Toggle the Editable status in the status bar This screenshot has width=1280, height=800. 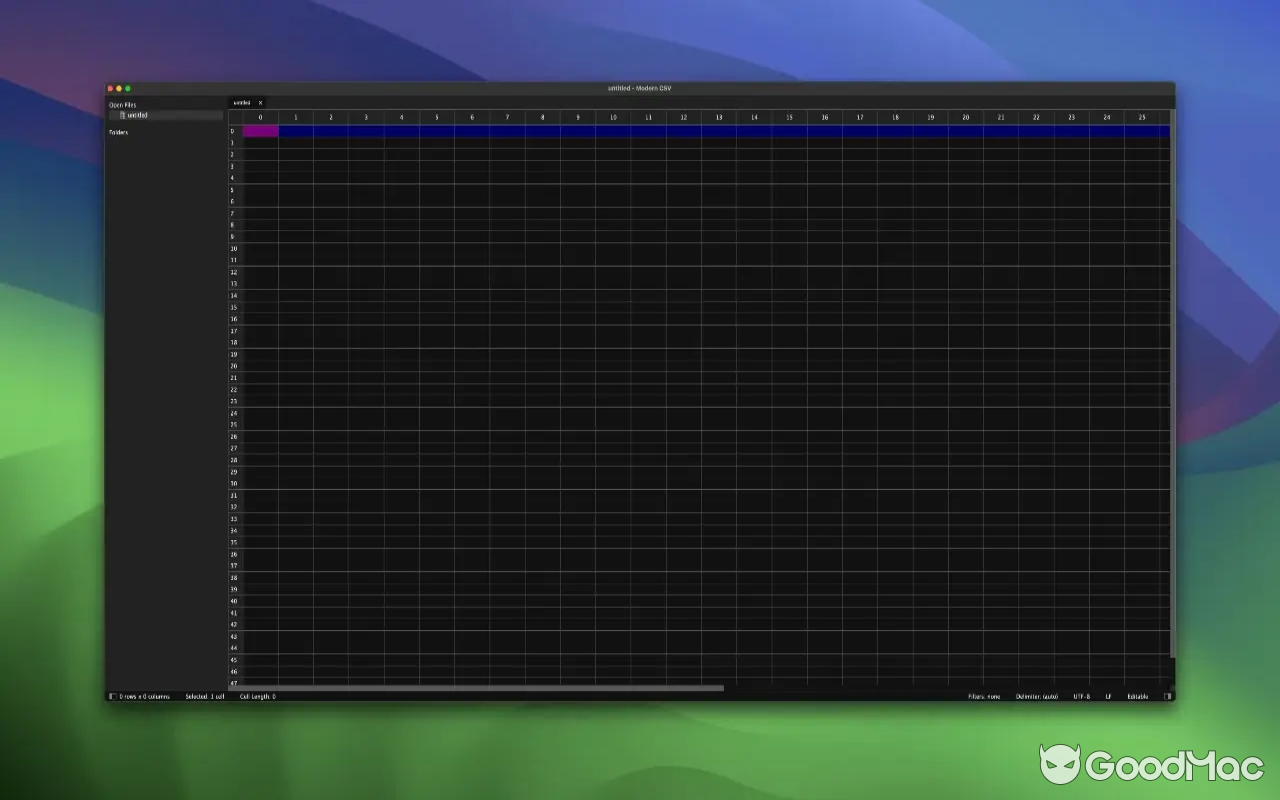pyautogui.click(x=1139, y=696)
